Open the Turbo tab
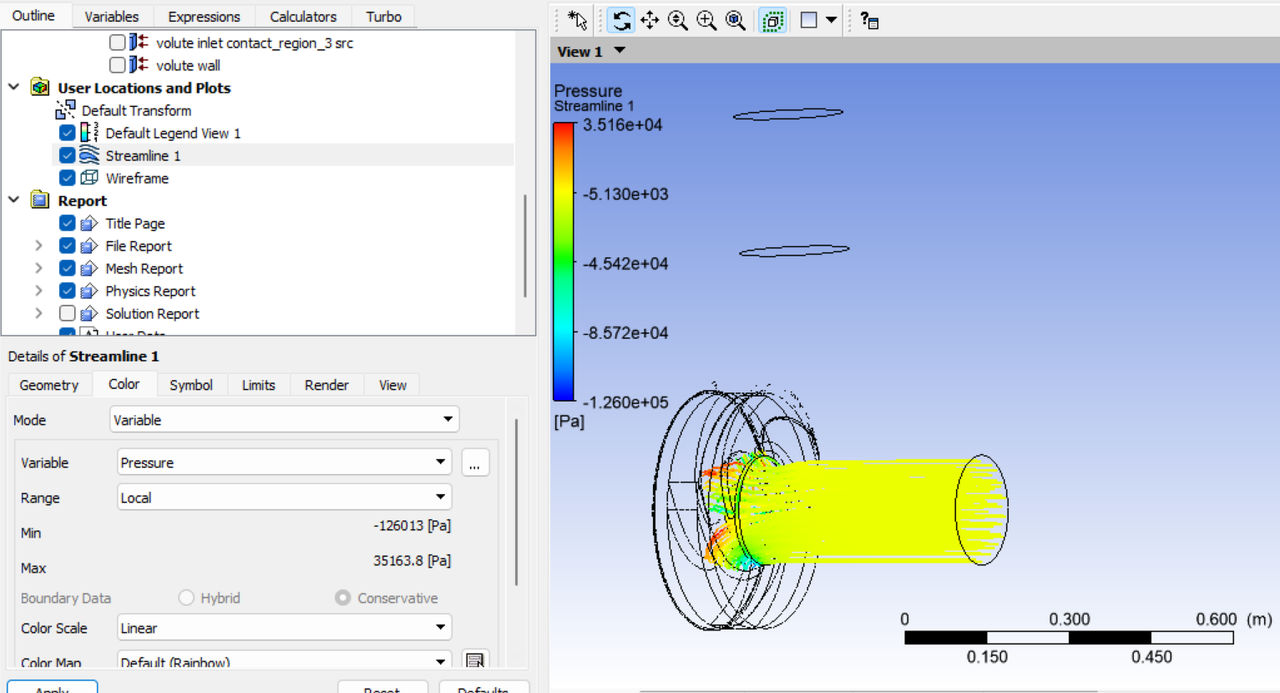The image size is (1280, 693). [x=384, y=16]
